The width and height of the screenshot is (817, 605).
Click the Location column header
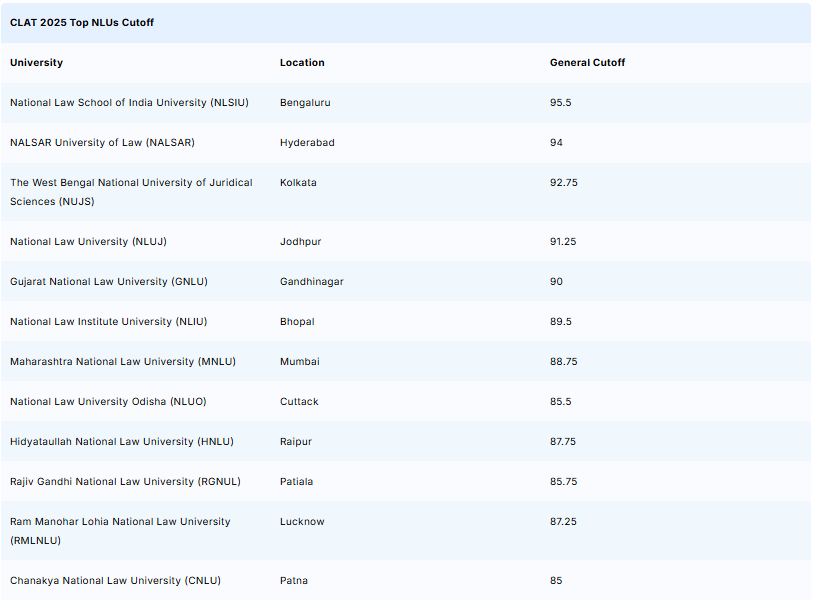point(302,63)
